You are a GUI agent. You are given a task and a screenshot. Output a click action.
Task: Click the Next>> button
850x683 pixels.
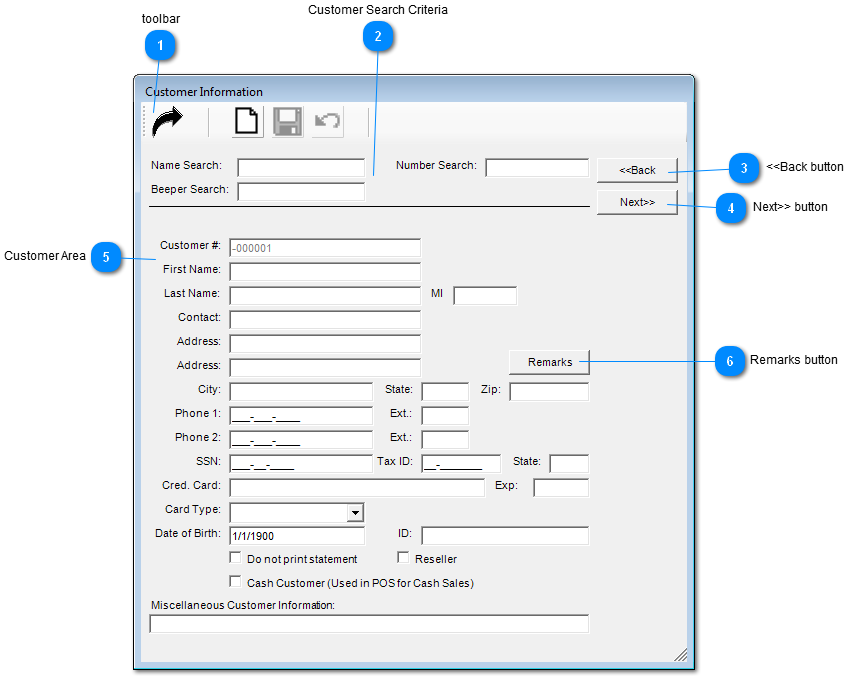[x=637, y=202]
